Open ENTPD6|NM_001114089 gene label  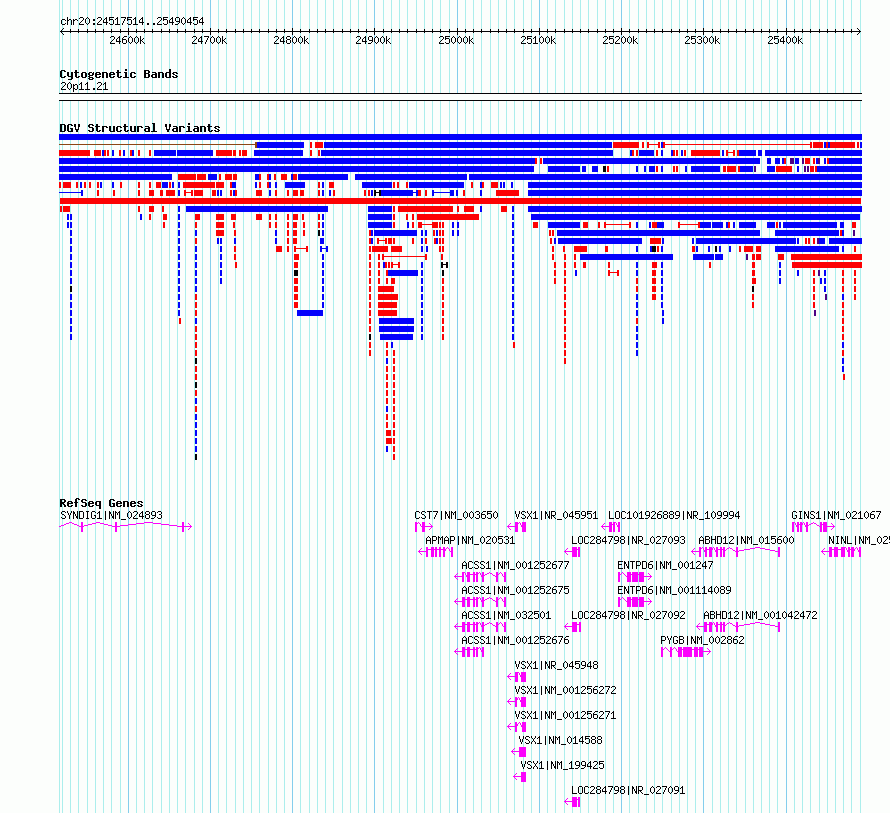pos(674,590)
